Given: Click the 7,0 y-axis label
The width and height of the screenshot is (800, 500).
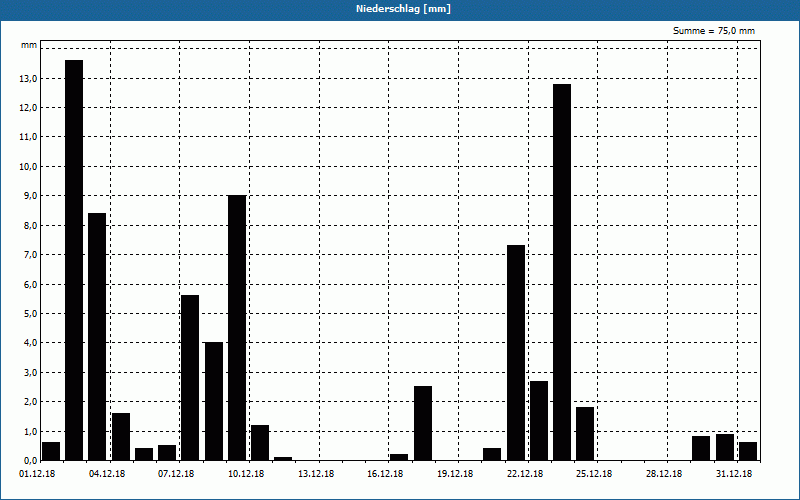Looking at the screenshot, I should click(x=30, y=255).
